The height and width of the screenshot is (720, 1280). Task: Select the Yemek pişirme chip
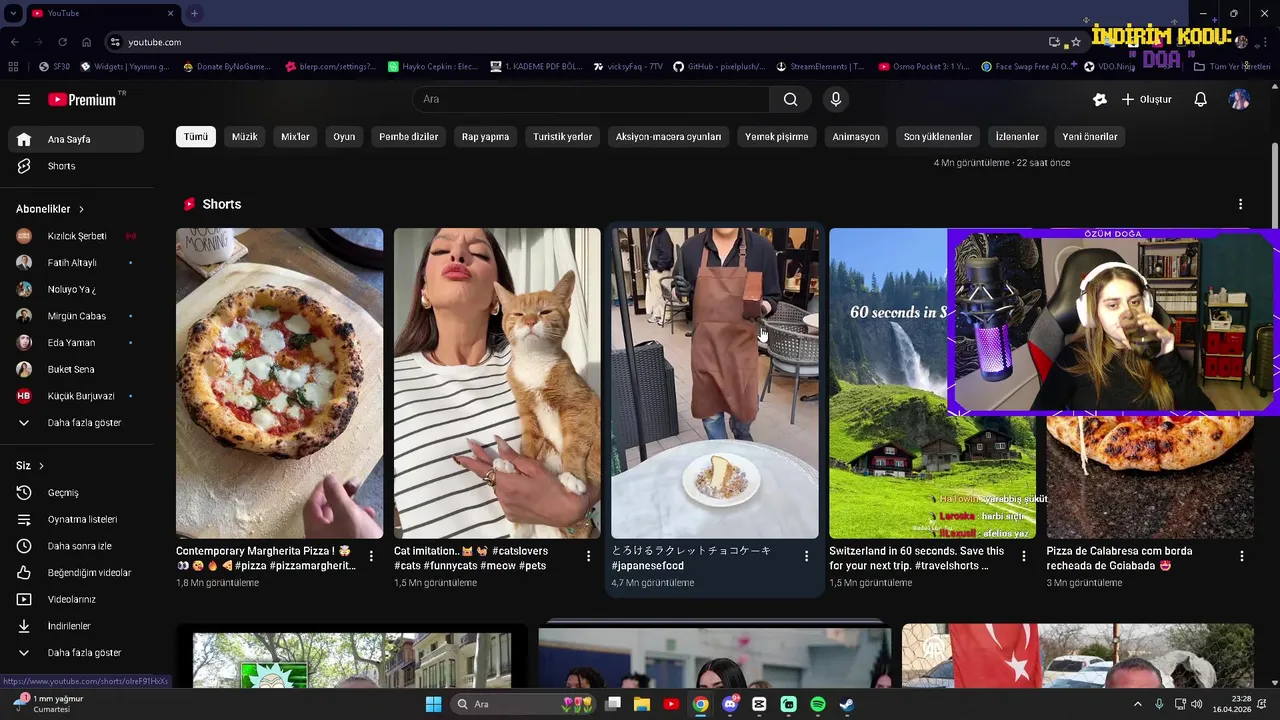click(x=776, y=136)
